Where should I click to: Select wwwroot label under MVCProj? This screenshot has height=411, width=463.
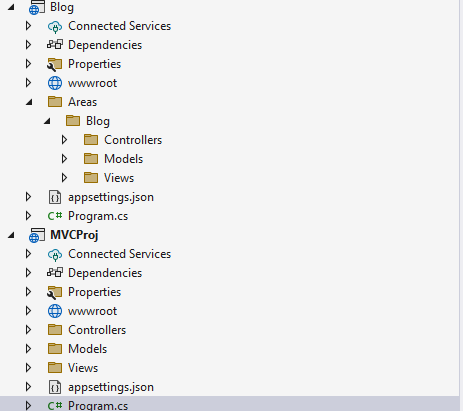click(92, 311)
